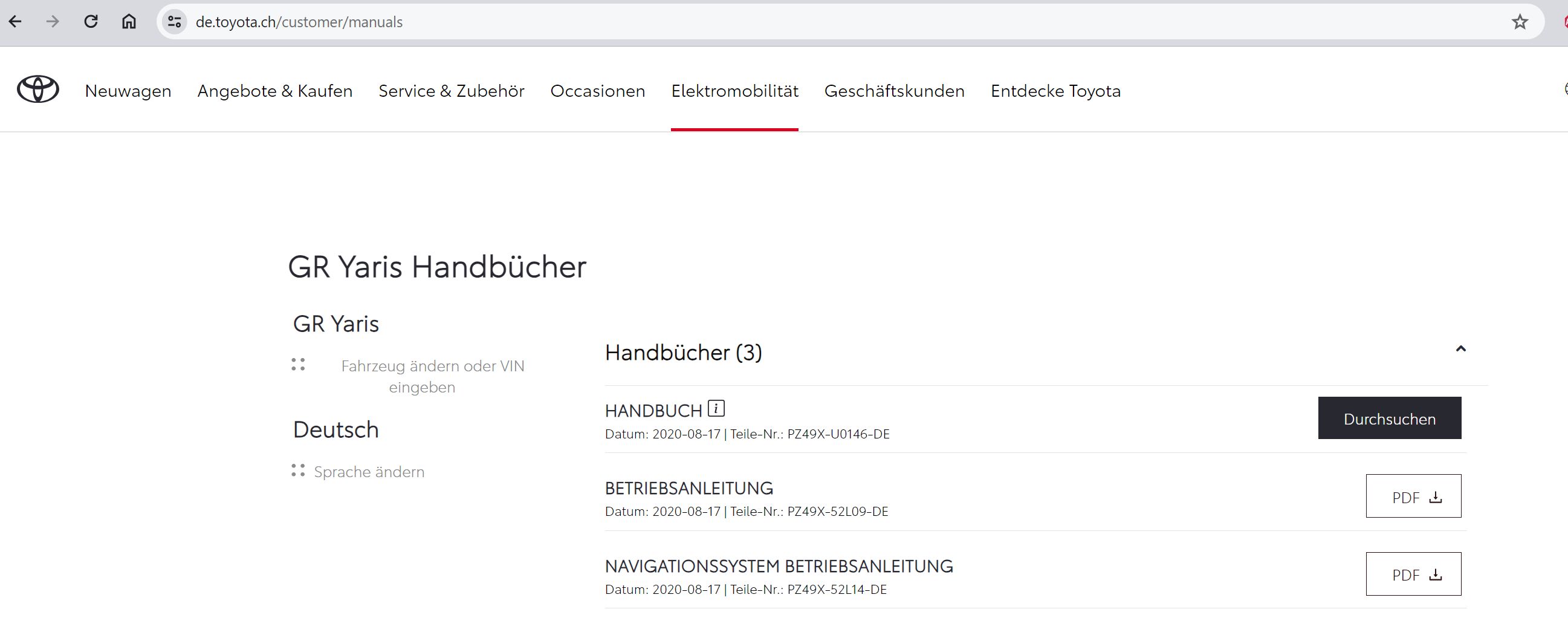Open the Service & Zubehör menu
The width and height of the screenshot is (1568, 635).
pyautogui.click(x=452, y=91)
